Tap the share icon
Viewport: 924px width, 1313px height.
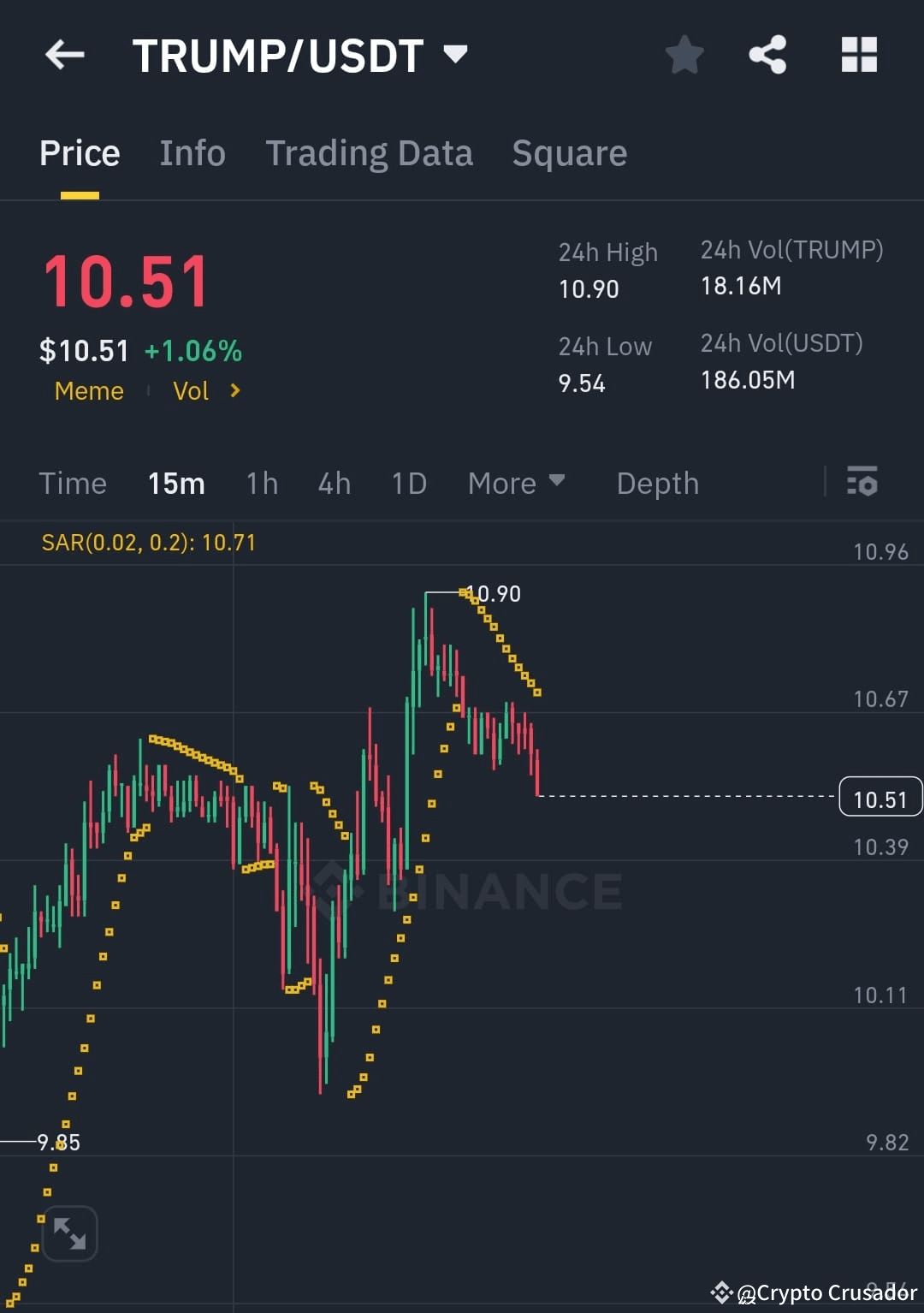767,55
